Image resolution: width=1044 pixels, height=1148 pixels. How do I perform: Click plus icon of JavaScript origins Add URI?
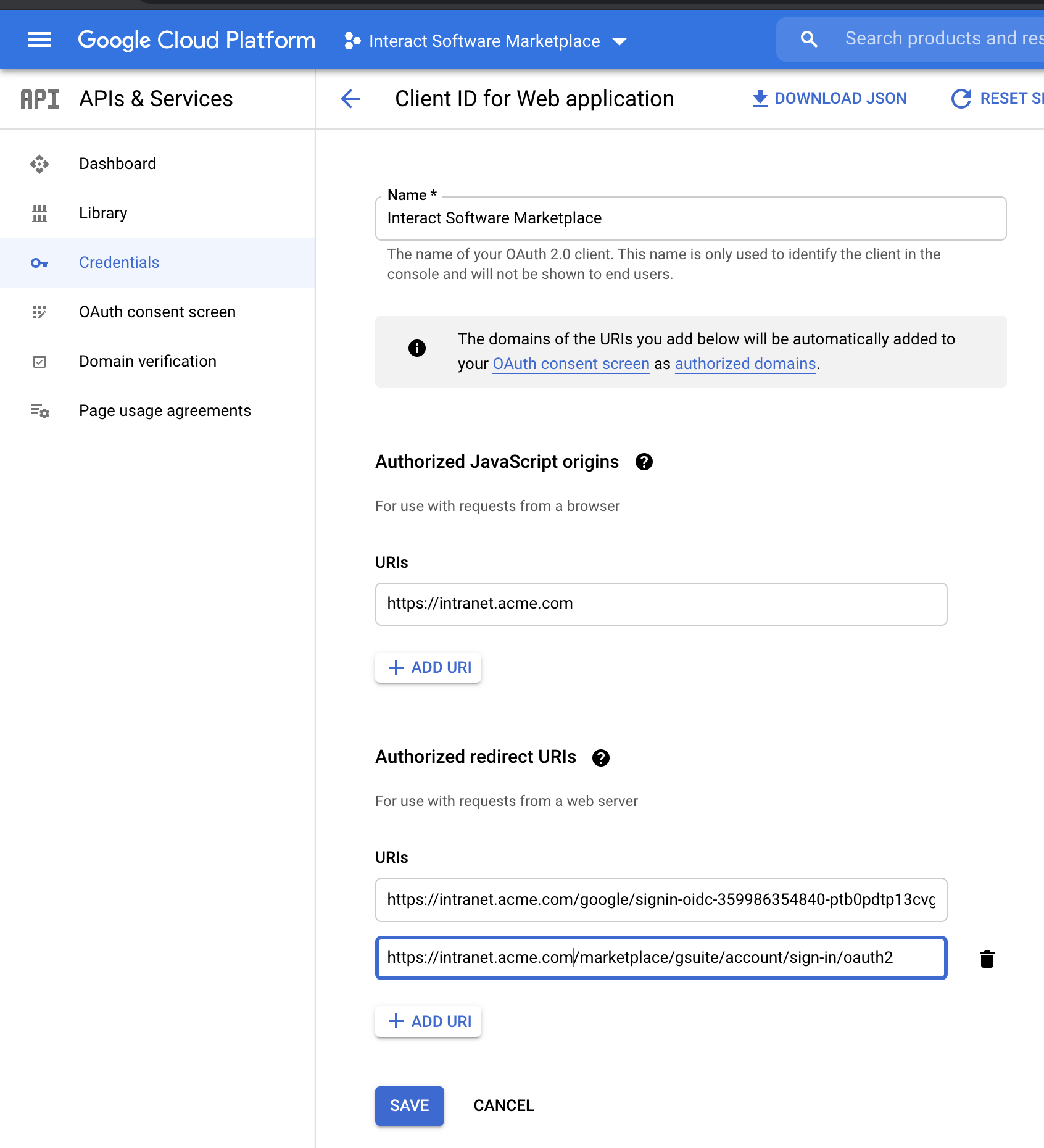tap(396, 668)
